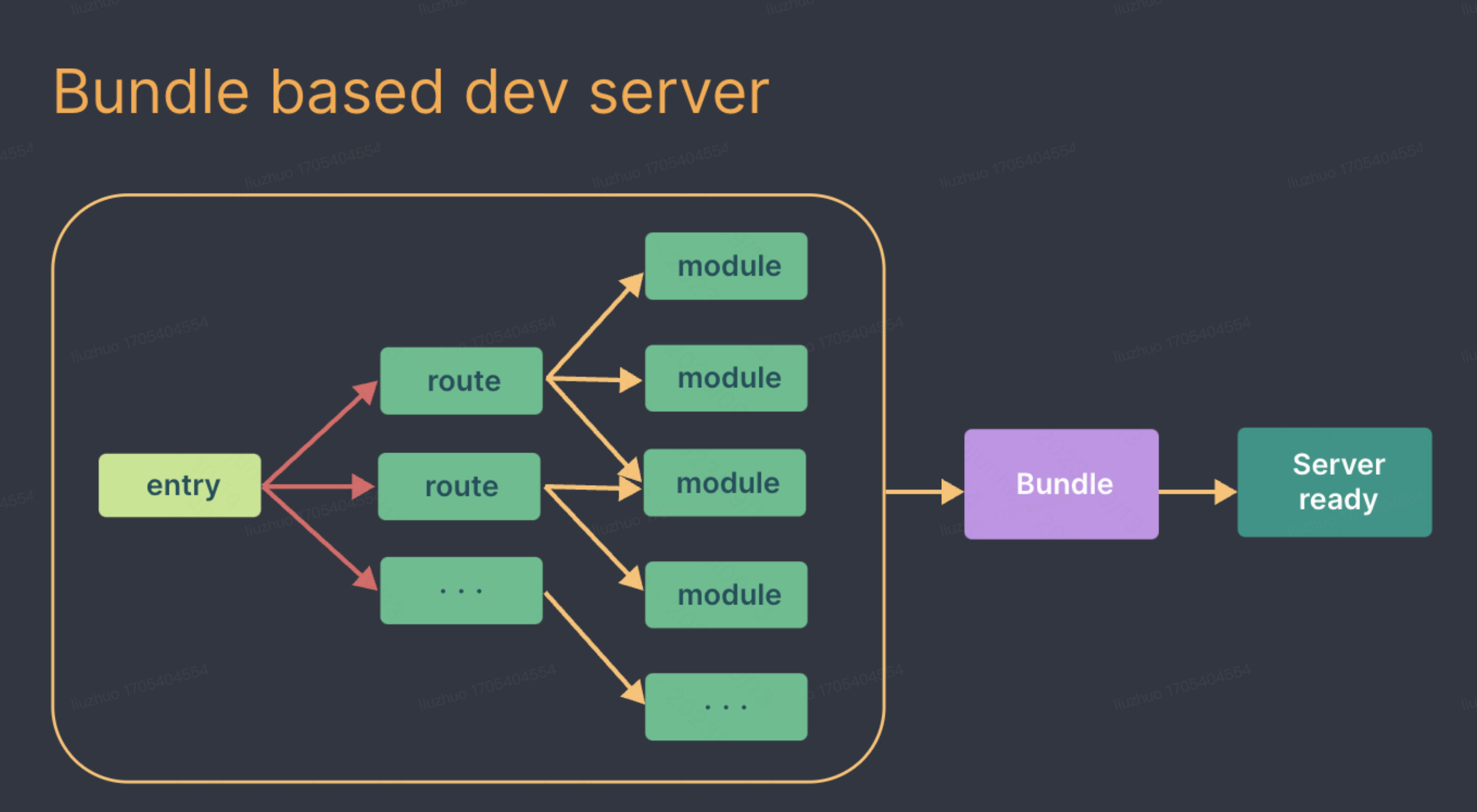Click the yellow arrowhead pointing at topmost module
The height and width of the screenshot is (812, 1477).
tap(632, 285)
